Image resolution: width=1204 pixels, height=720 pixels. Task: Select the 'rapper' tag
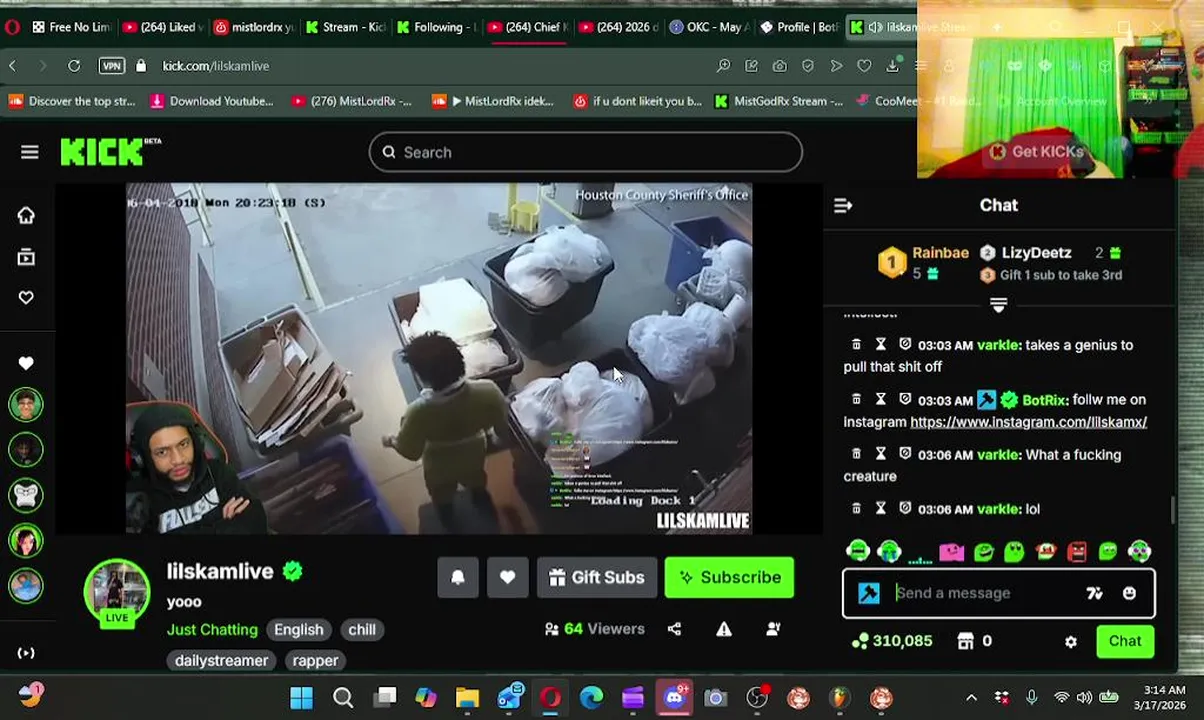[315, 660]
